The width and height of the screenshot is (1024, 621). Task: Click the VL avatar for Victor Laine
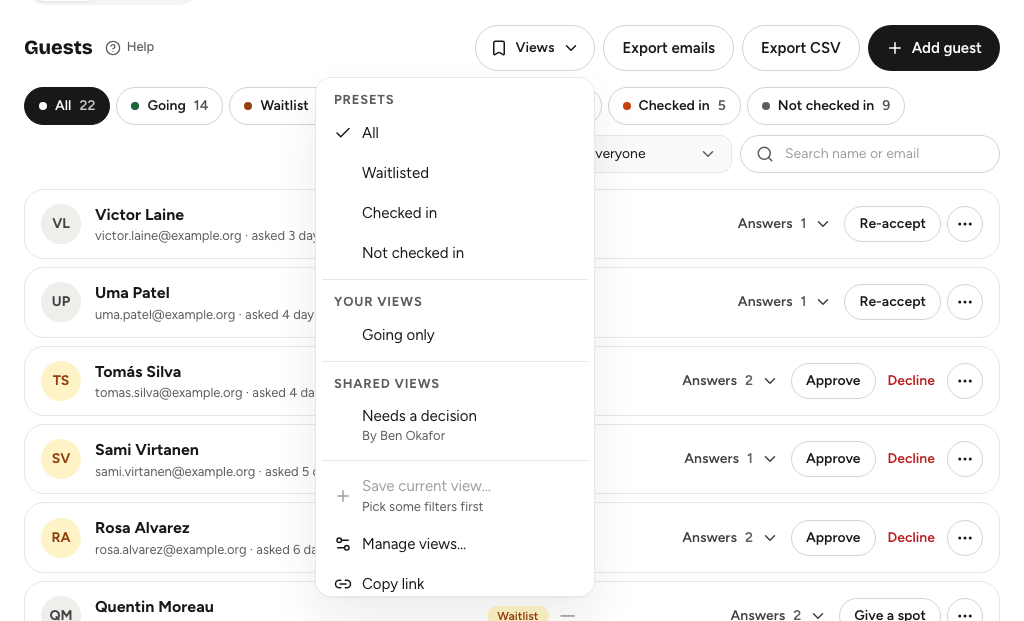pos(61,224)
